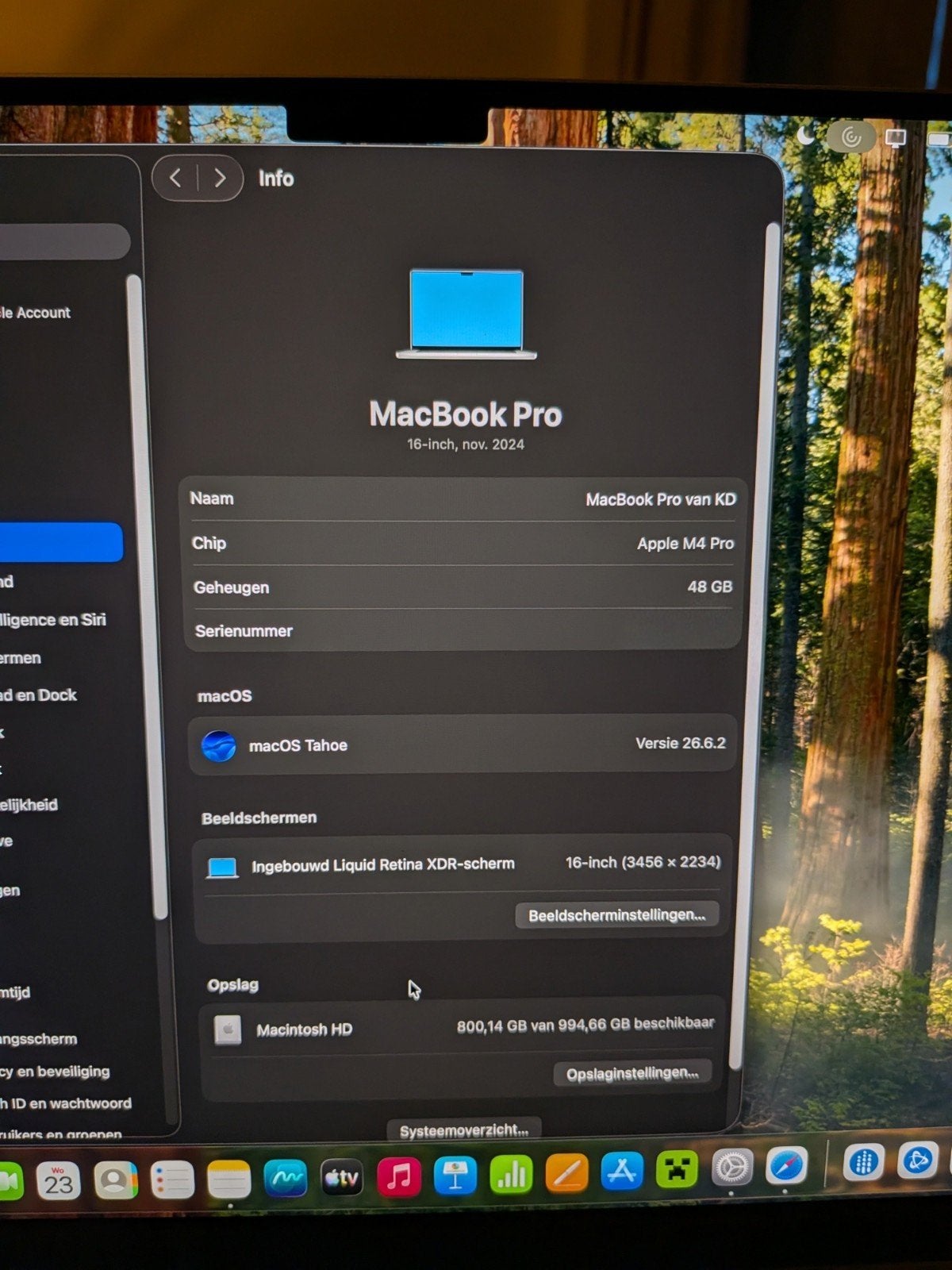Click System Settings gear in the Dock
952x1270 pixels.
tap(731, 1167)
